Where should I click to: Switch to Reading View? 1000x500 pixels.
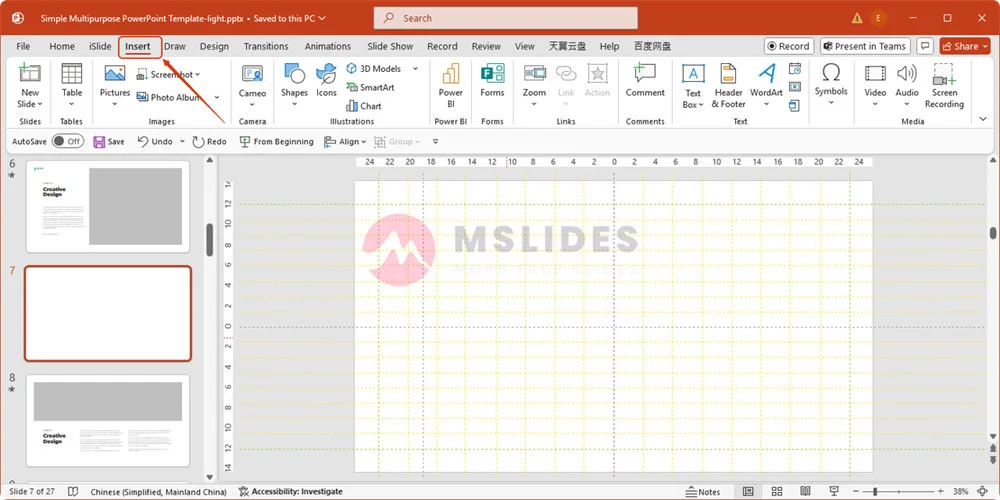pos(805,492)
